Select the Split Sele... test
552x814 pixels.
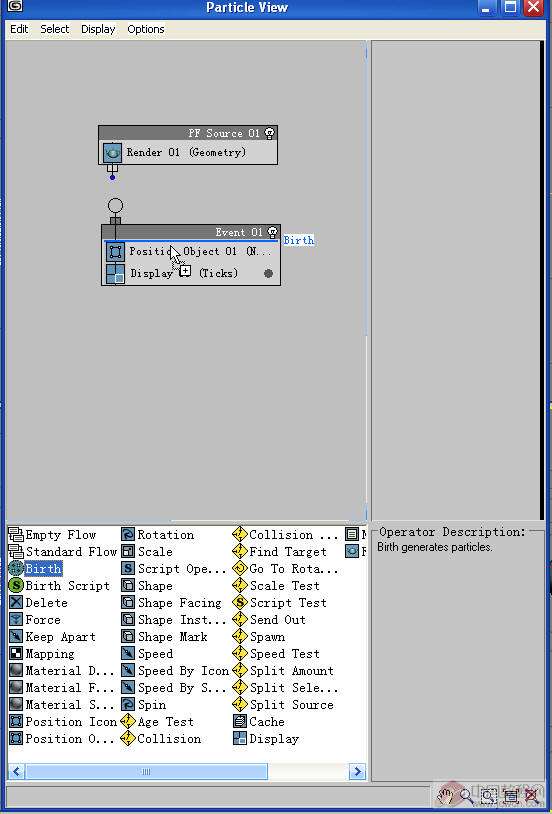(x=285, y=688)
